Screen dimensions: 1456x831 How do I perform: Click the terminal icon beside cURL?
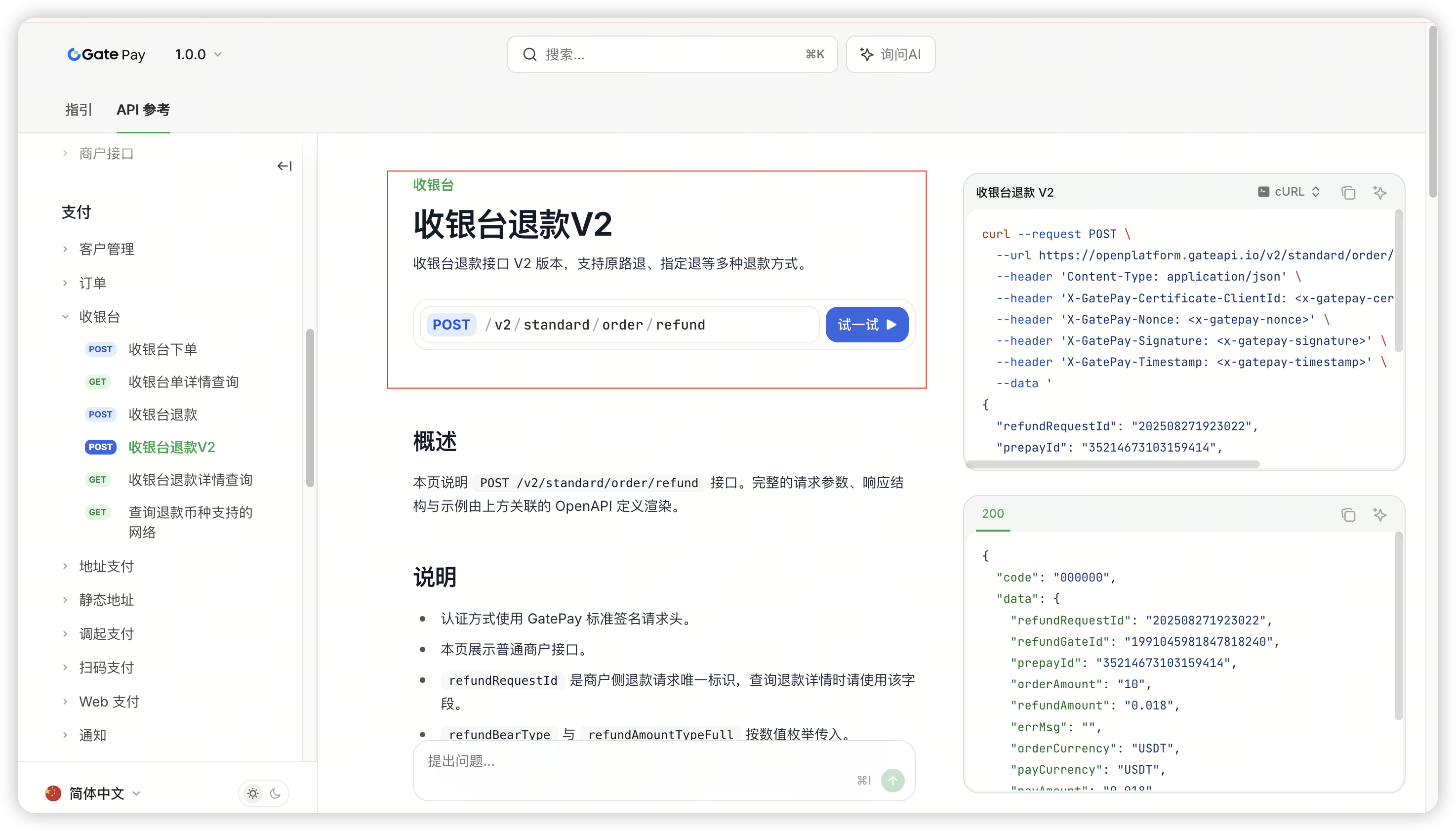tap(1263, 192)
